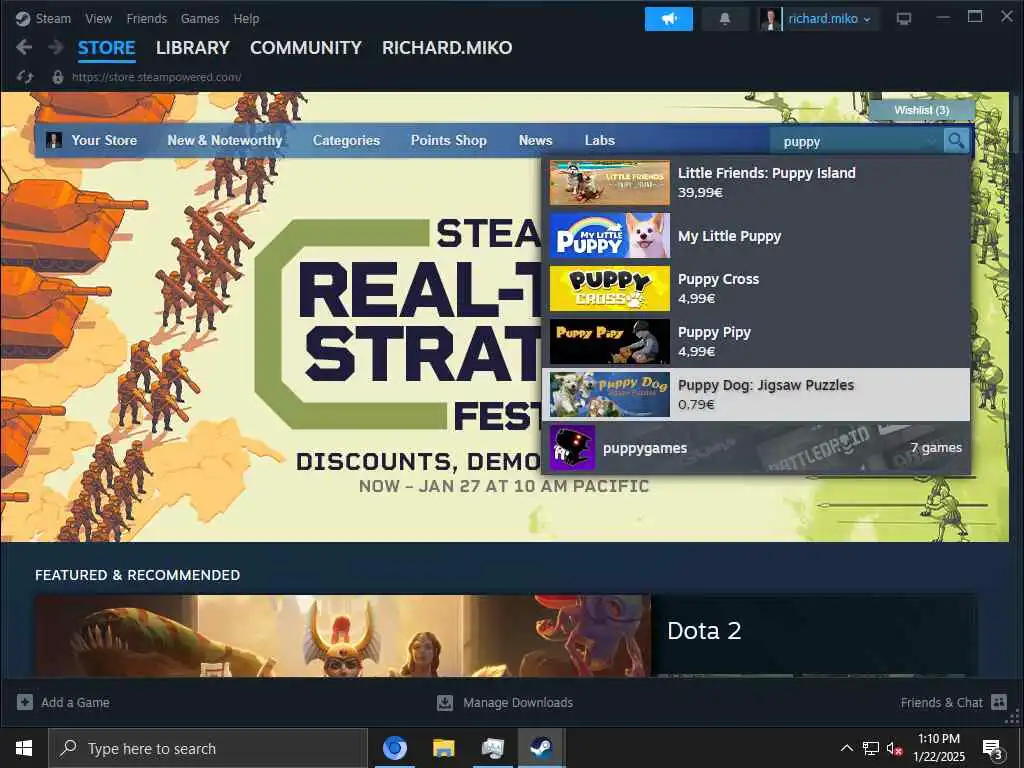Click the Add a Game plus icon
Screen dimensions: 1024x768
(x=25, y=702)
